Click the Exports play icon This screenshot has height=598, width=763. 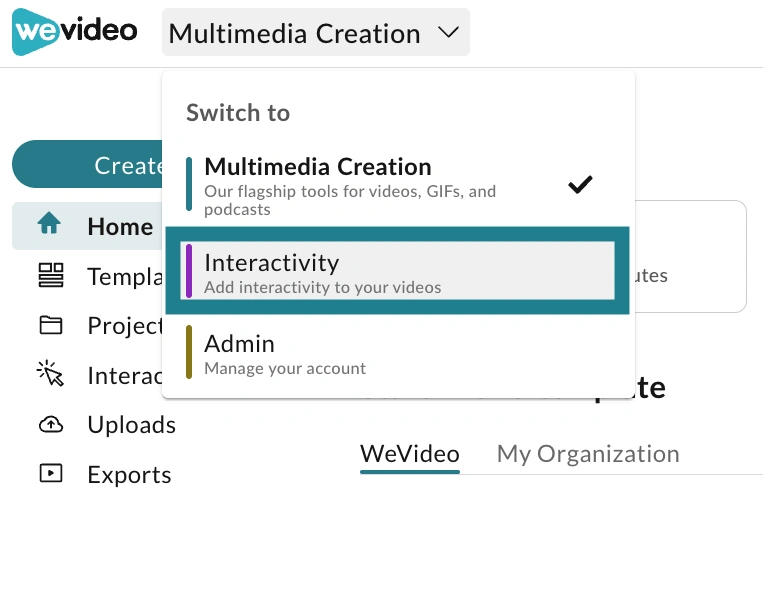coord(51,473)
